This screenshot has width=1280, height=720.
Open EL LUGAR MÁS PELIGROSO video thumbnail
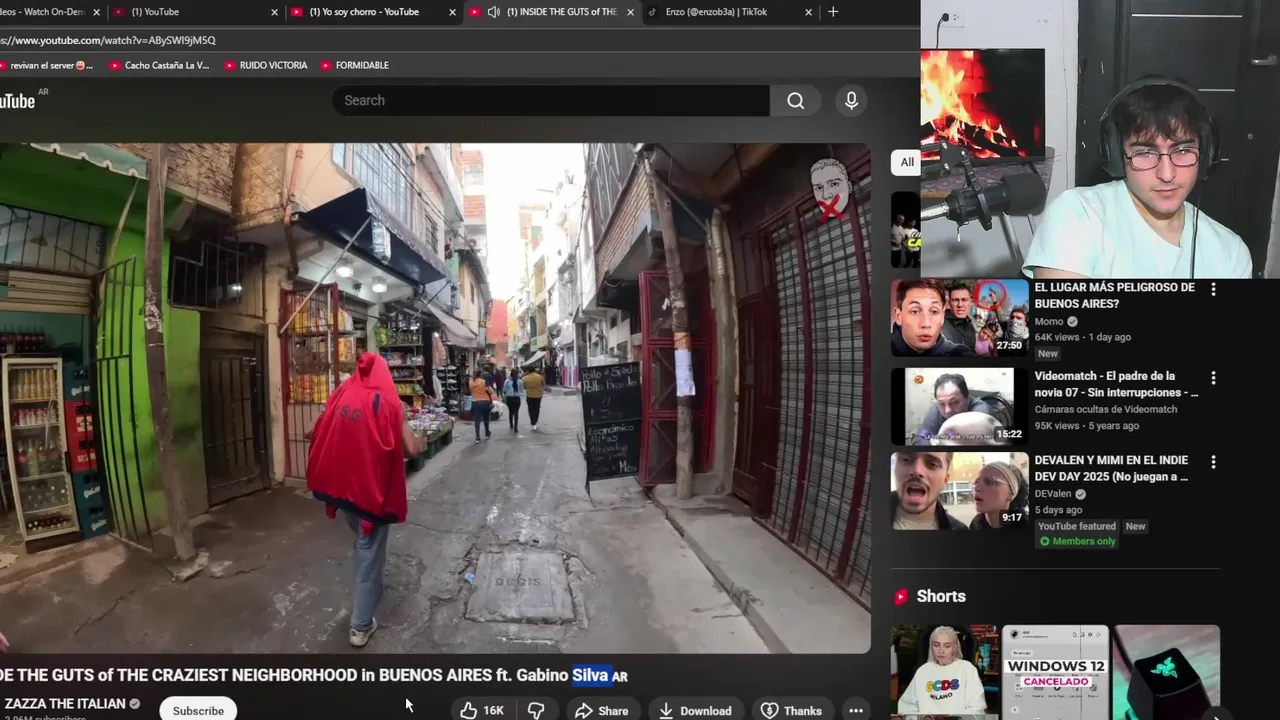pyautogui.click(x=959, y=317)
